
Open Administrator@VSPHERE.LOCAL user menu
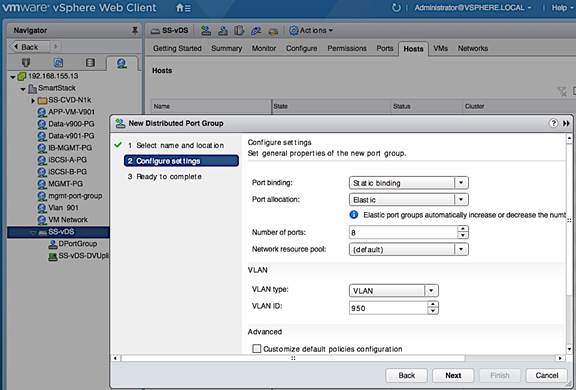(x=473, y=7)
